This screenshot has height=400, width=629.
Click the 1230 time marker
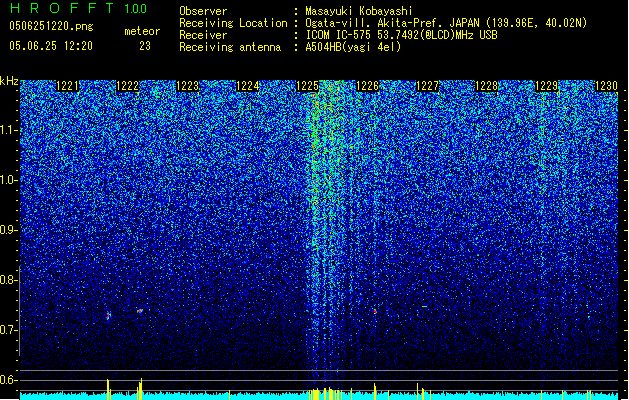pos(607,86)
